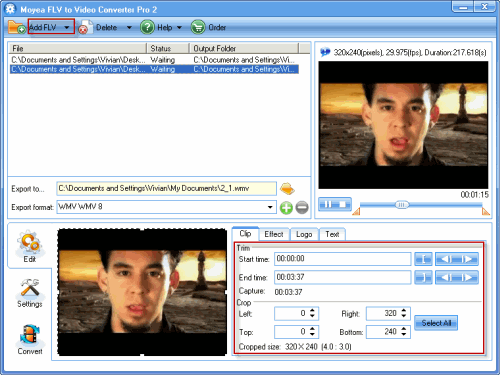Screen dimensions: 500x375
Task: Decrease the crop Top value
Action: point(312,334)
